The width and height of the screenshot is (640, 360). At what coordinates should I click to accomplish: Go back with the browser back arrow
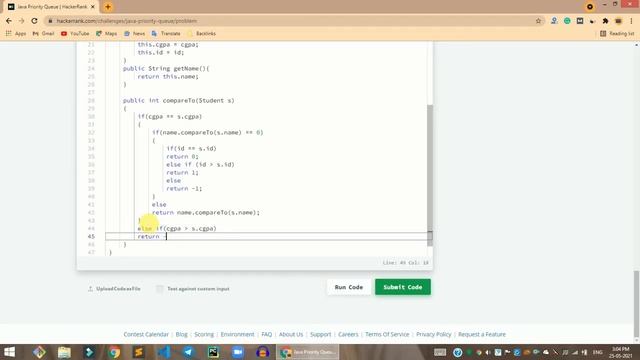click(9, 21)
